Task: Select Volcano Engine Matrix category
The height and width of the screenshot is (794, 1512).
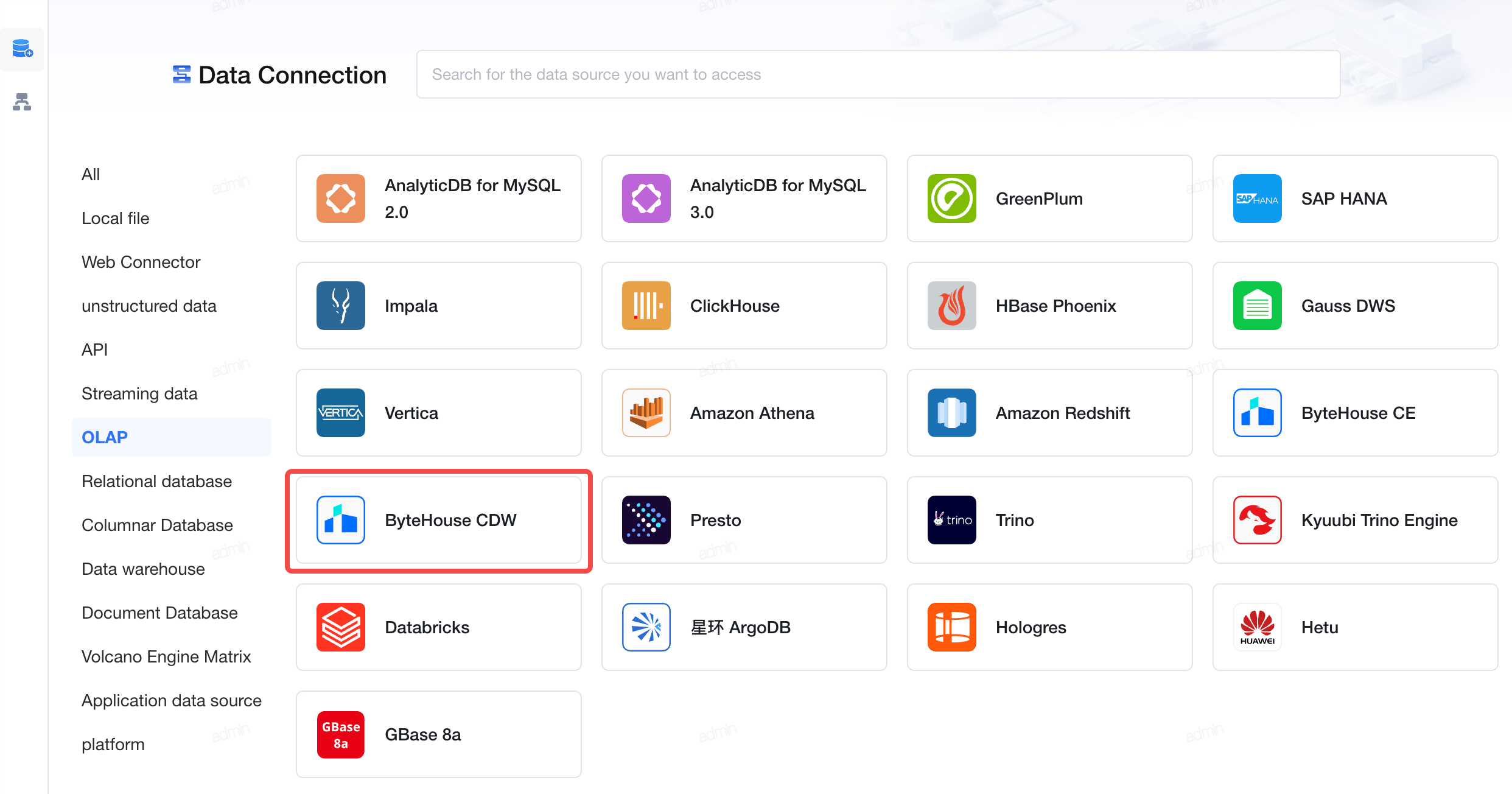Action: point(166,656)
